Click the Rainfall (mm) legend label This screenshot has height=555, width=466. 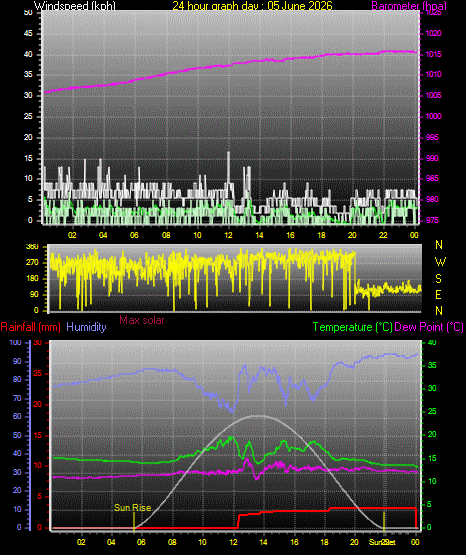(30, 327)
